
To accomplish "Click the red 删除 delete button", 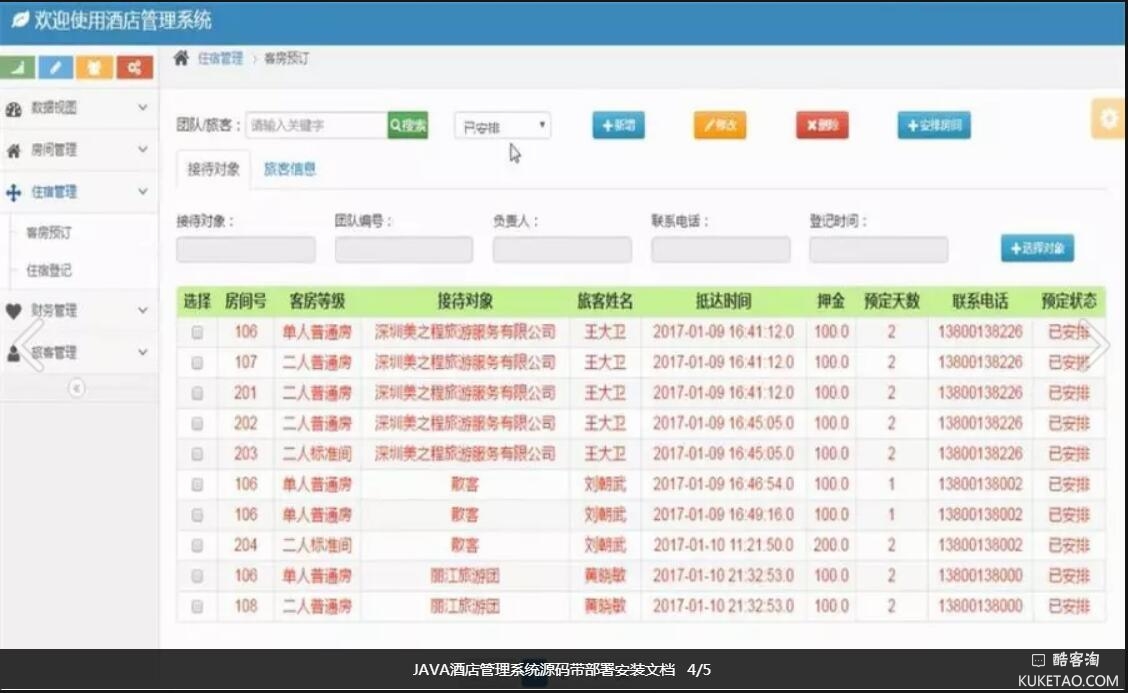I will [x=821, y=125].
